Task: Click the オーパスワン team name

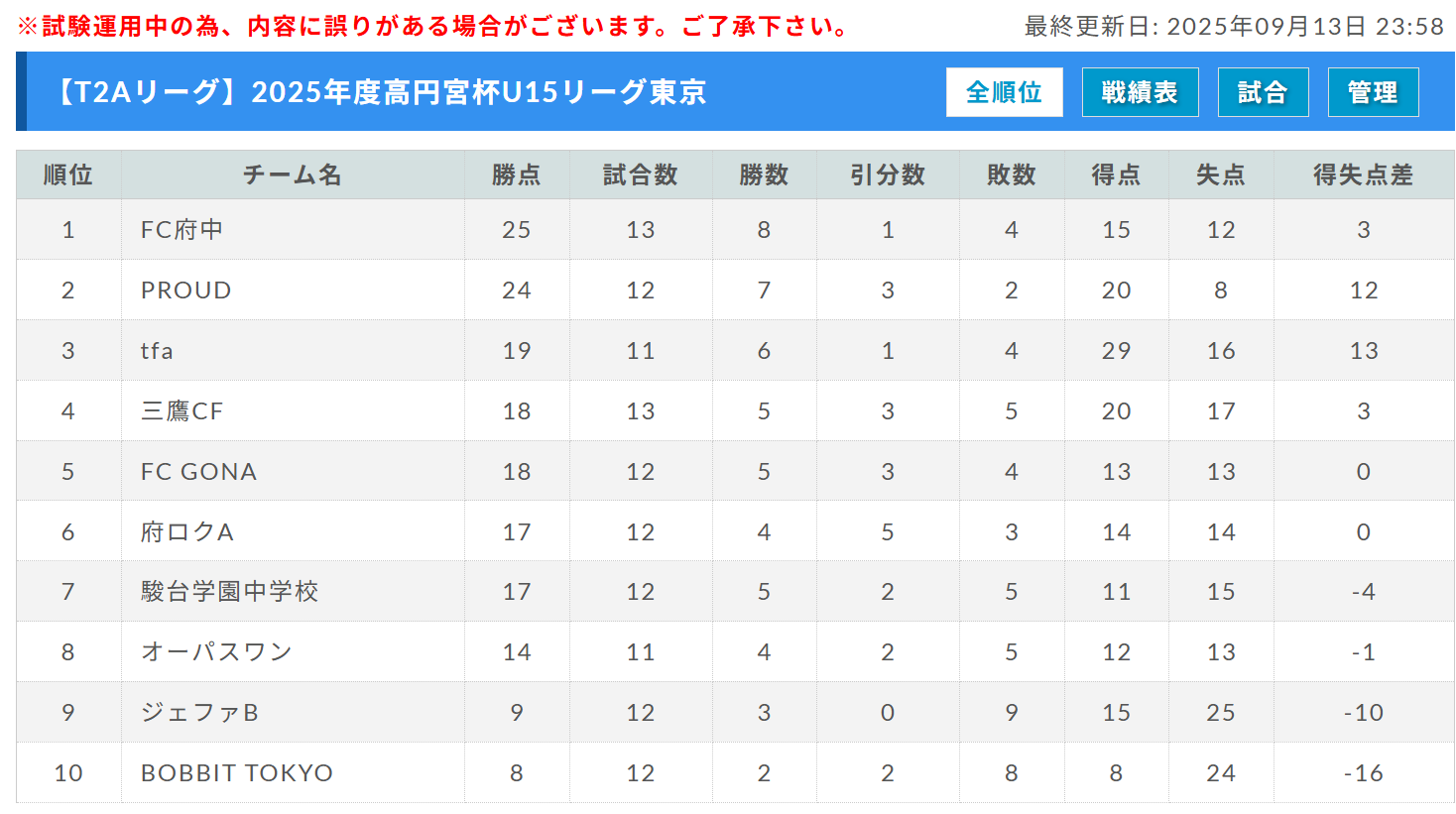Action: [216, 652]
